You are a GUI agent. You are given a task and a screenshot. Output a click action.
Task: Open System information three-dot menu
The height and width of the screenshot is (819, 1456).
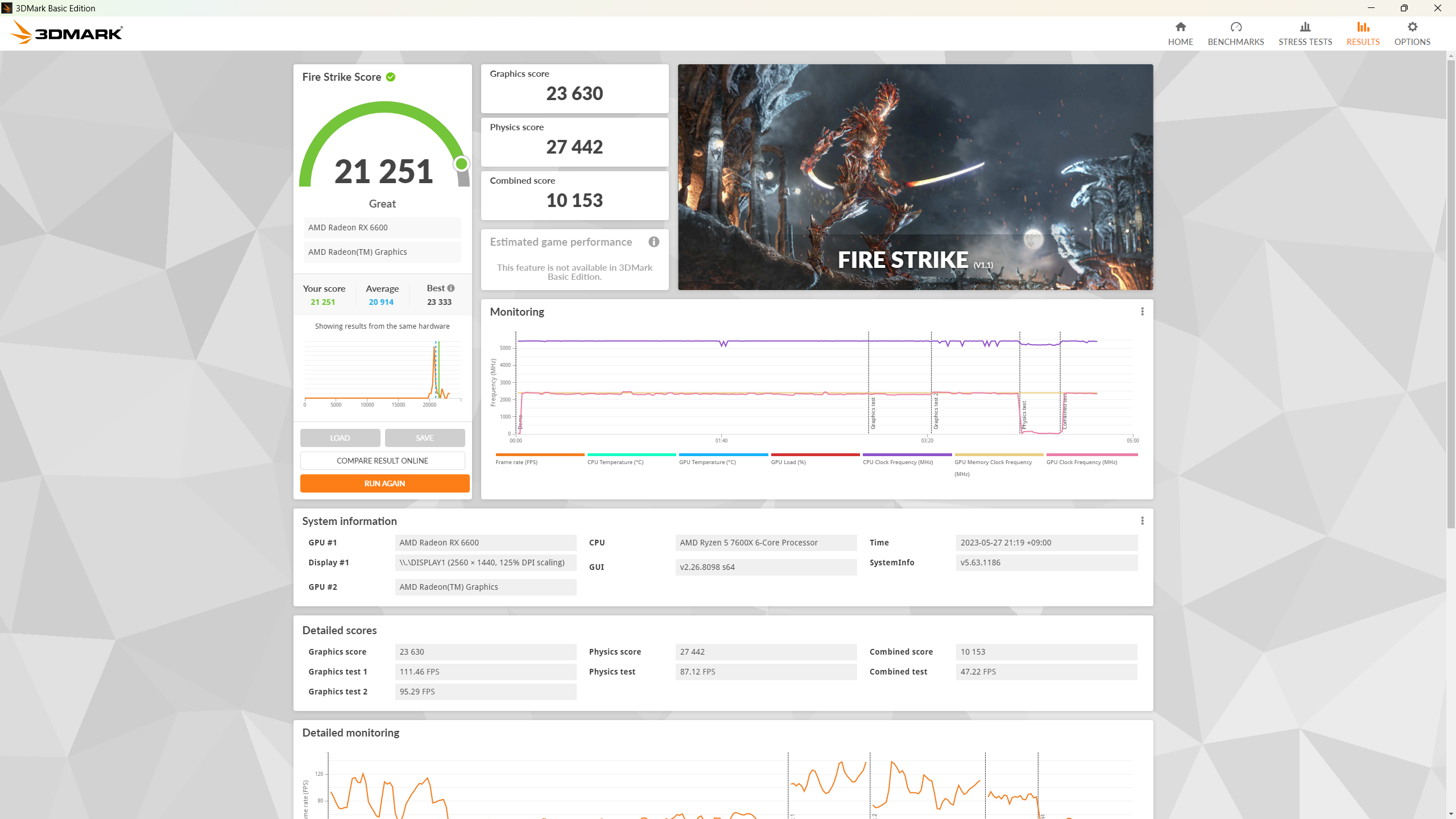pos(1142,520)
